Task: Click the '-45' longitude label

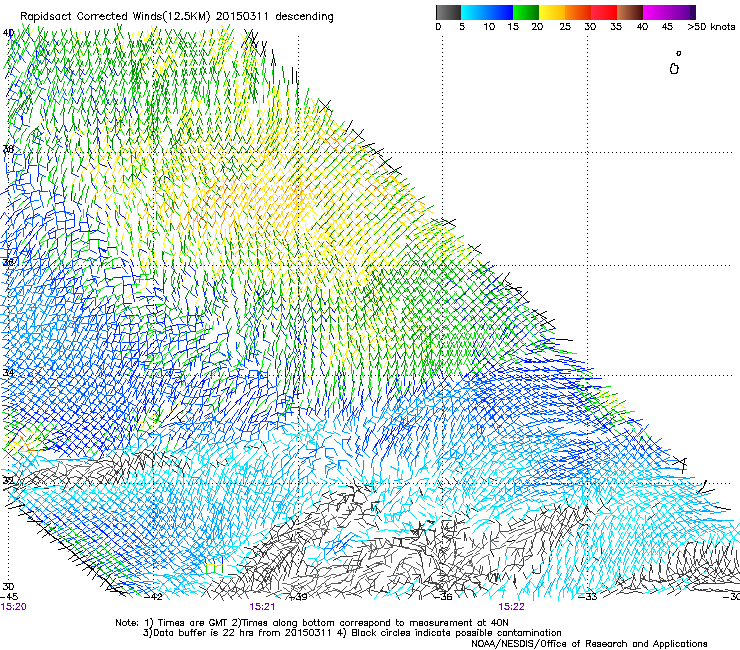Action: [x=8, y=597]
